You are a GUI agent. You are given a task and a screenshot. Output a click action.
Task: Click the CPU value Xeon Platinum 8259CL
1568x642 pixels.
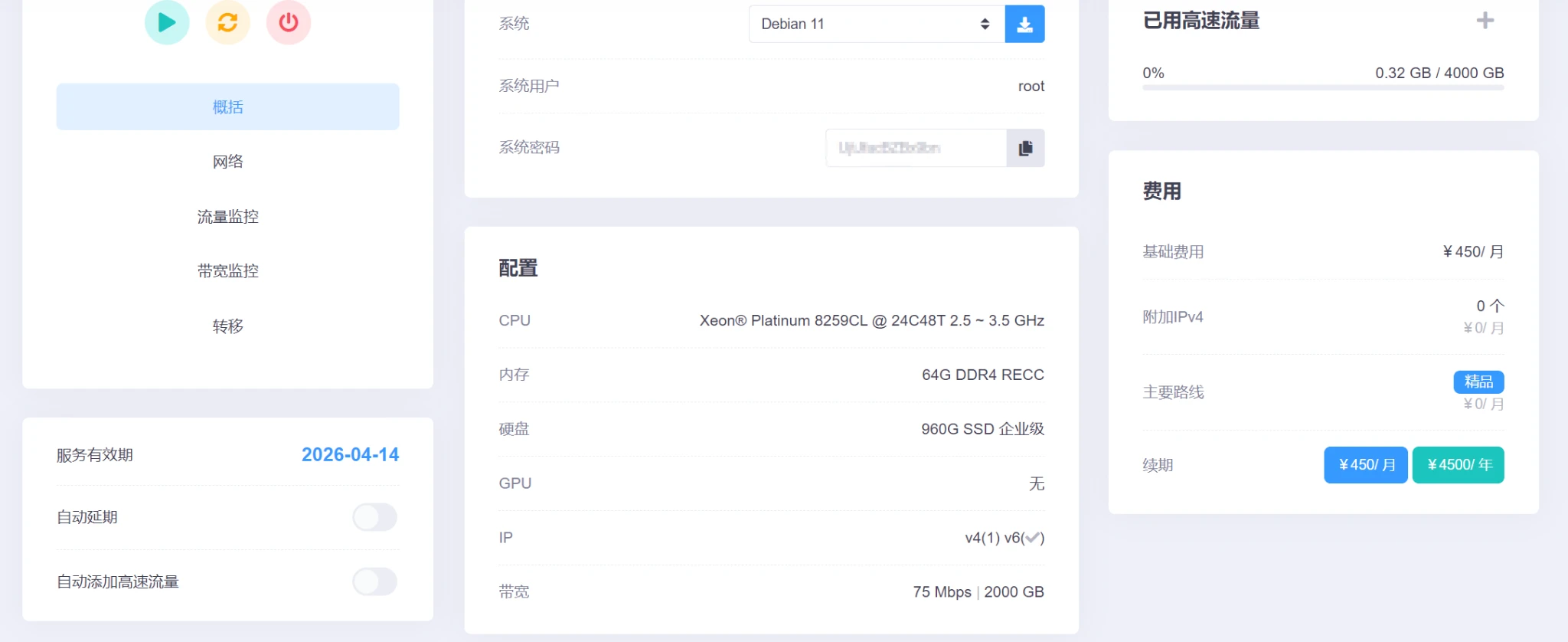pyautogui.click(x=872, y=321)
